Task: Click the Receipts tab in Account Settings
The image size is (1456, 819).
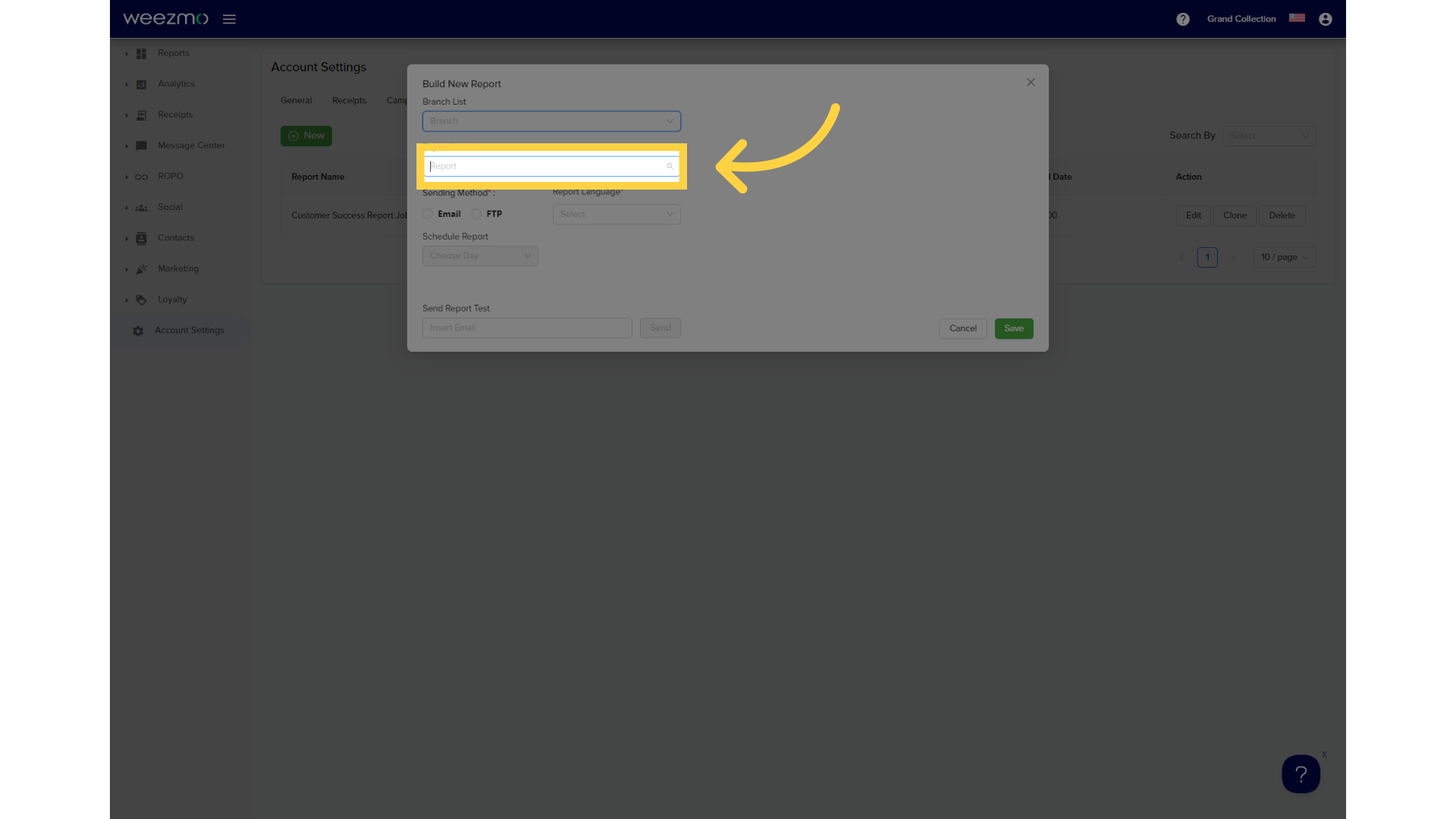Action: pyautogui.click(x=349, y=100)
